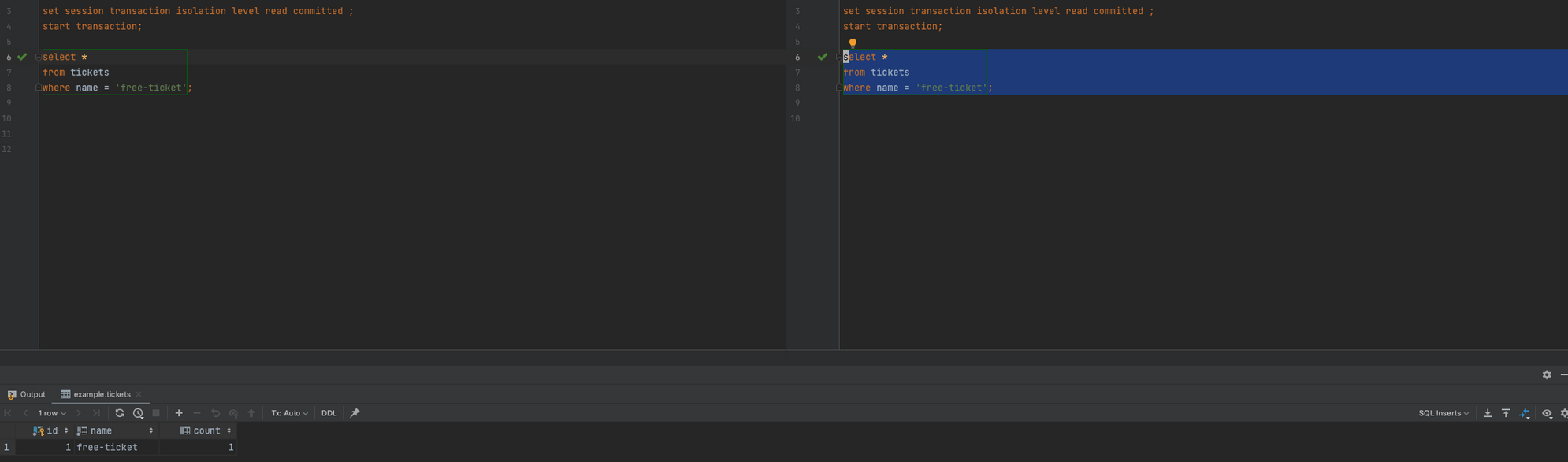Click the green checkmark in left editor gutter

pyautogui.click(x=22, y=57)
